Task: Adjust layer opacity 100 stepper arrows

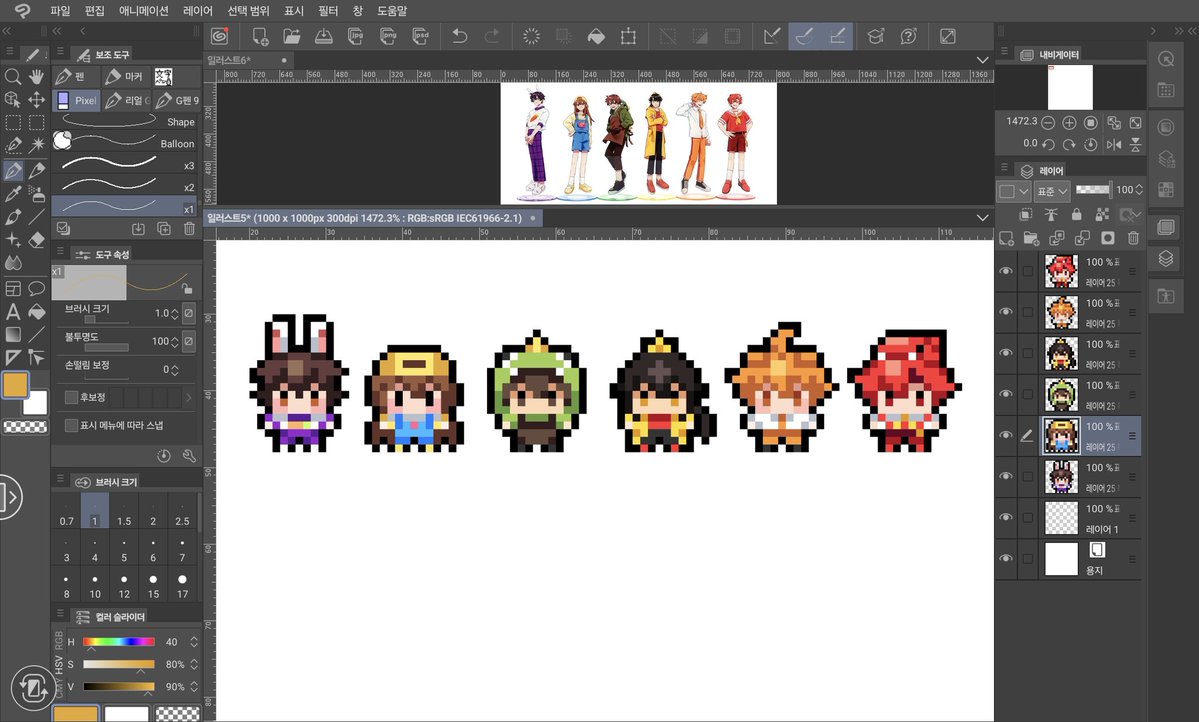Action: click(1139, 190)
